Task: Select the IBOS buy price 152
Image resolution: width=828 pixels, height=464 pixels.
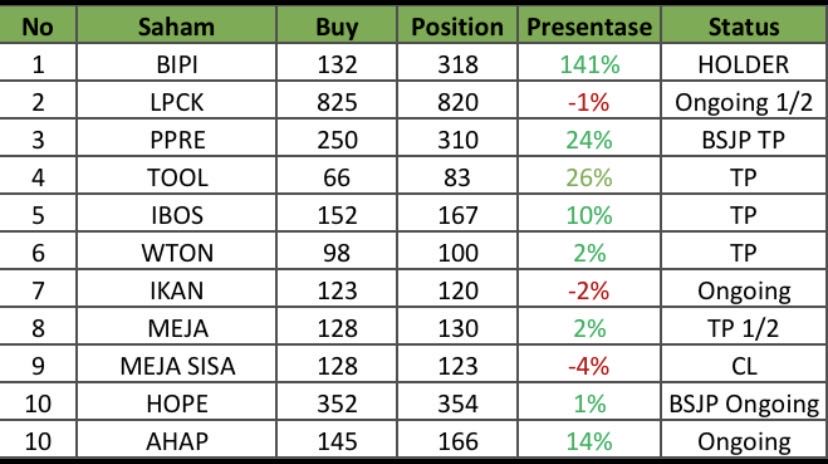Action: click(336, 216)
